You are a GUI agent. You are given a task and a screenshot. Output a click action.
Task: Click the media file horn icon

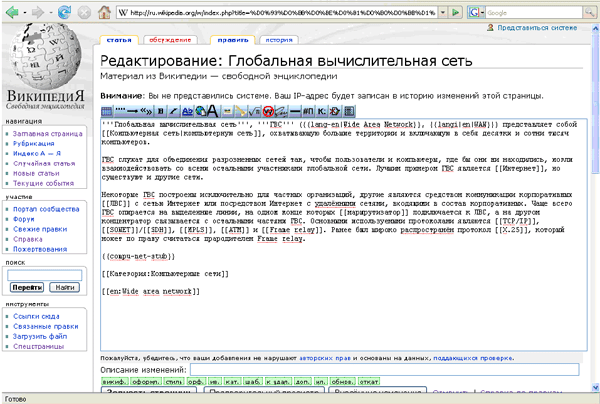240,111
